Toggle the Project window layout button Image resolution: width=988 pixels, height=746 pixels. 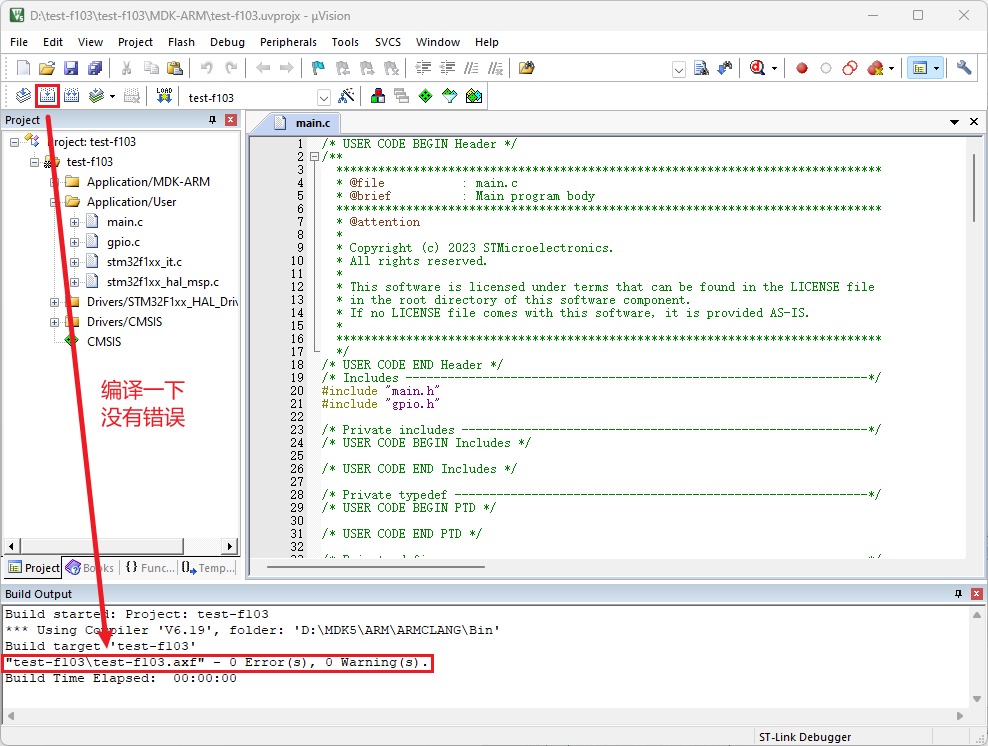tap(920, 68)
